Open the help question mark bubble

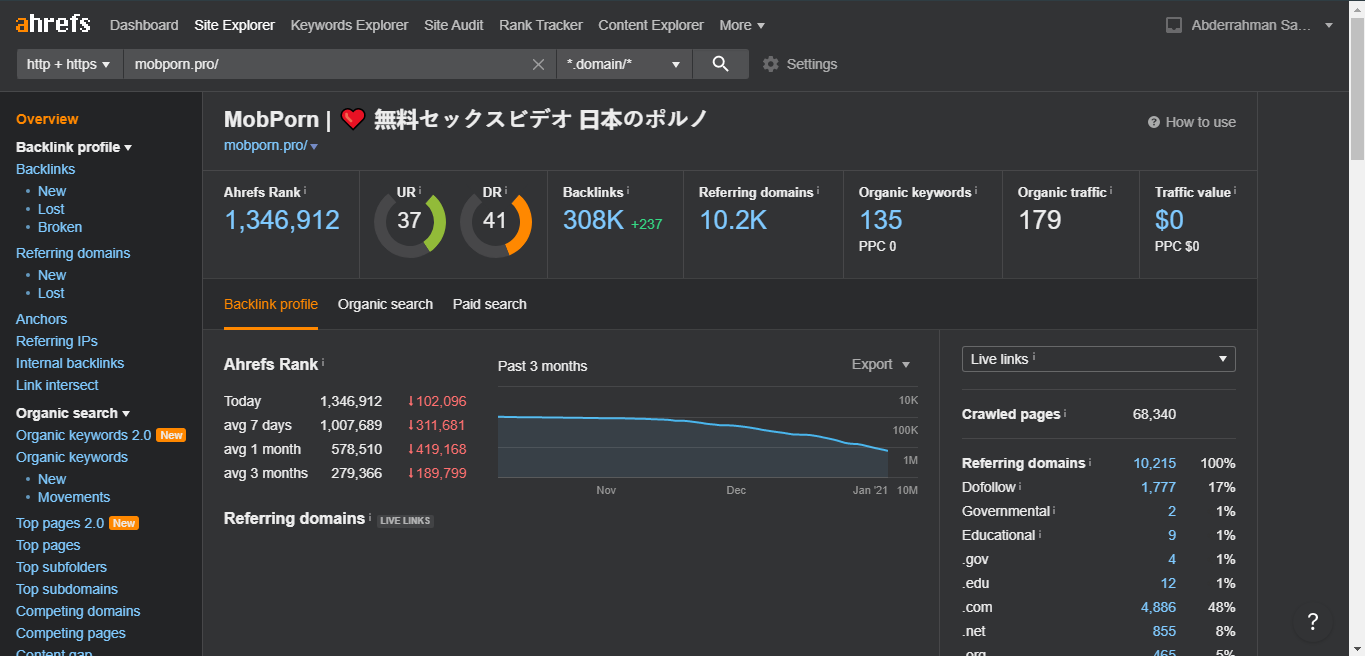[1312, 621]
